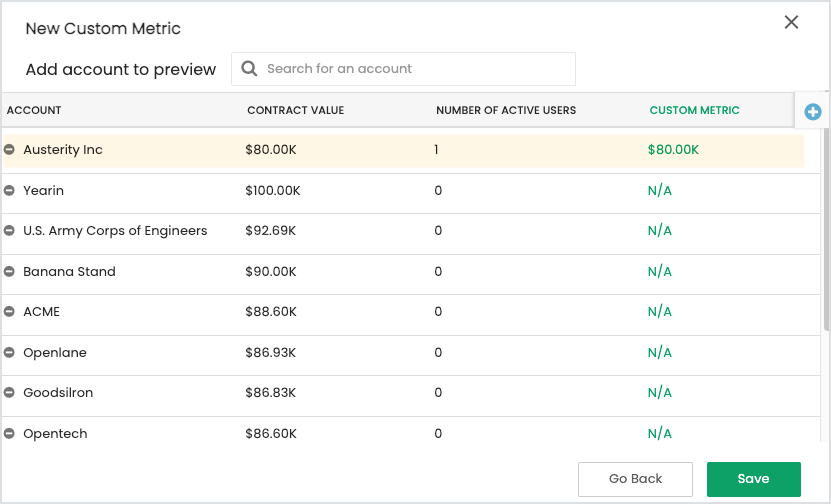Click Yearin's active users count 0

[x=438, y=190]
